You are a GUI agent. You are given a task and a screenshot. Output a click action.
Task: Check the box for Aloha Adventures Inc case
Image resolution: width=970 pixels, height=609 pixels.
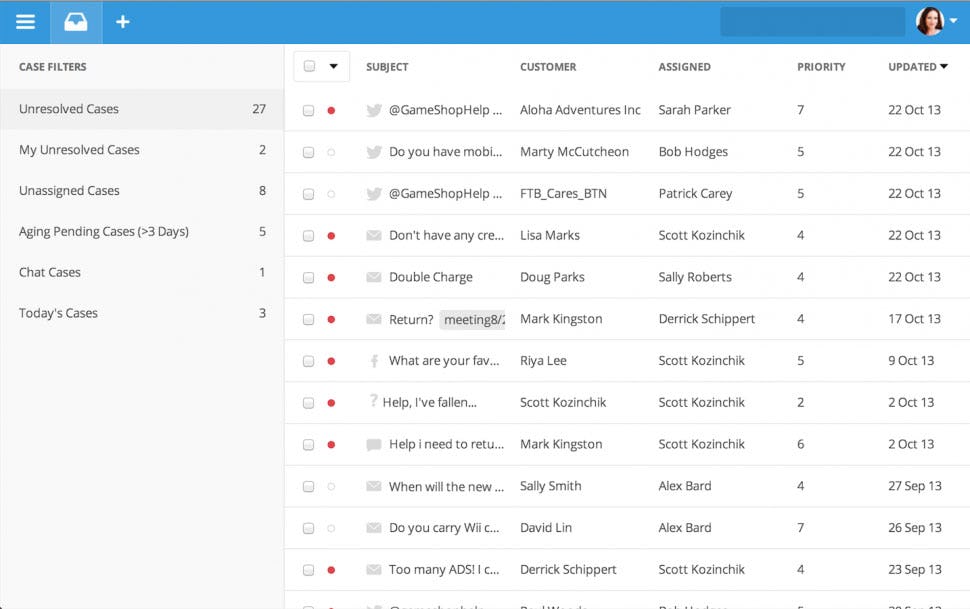click(308, 111)
